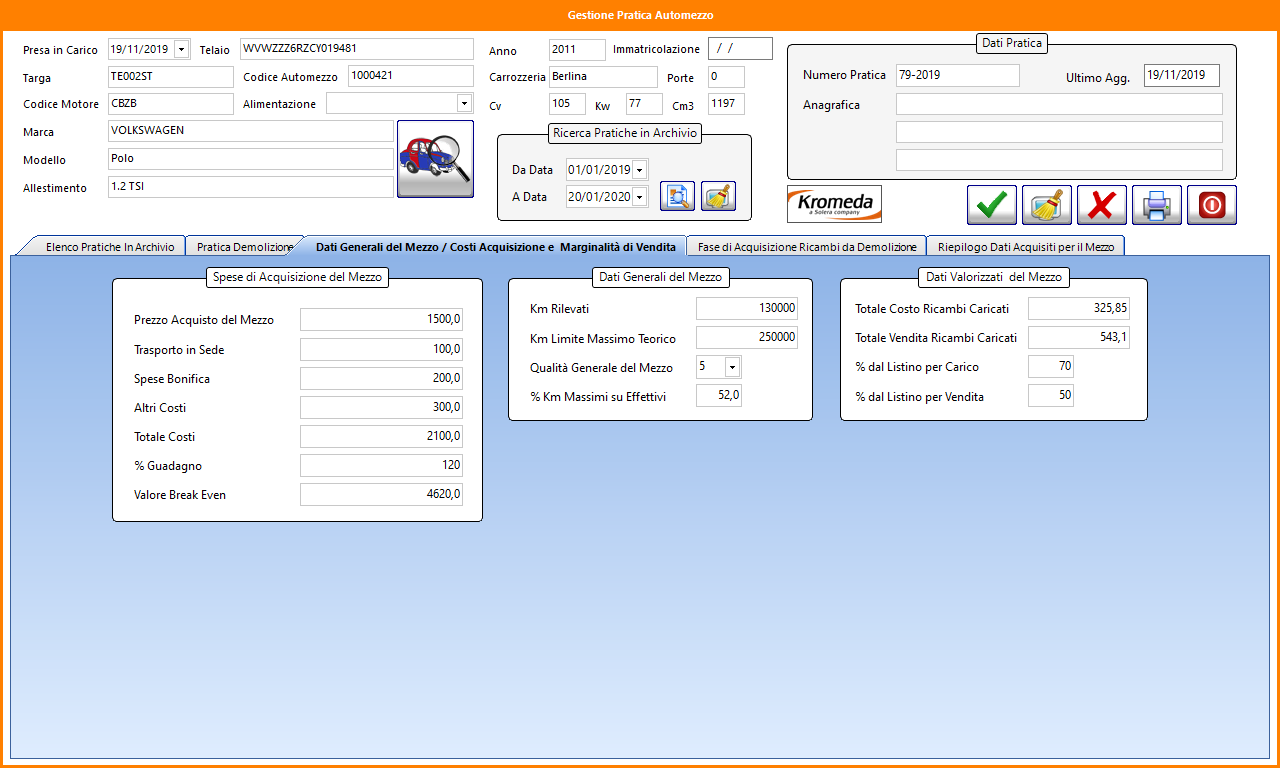Click the Trasporto in Sede value field
The height and width of the screenshot is (768, 1280).
click(381, 349)
